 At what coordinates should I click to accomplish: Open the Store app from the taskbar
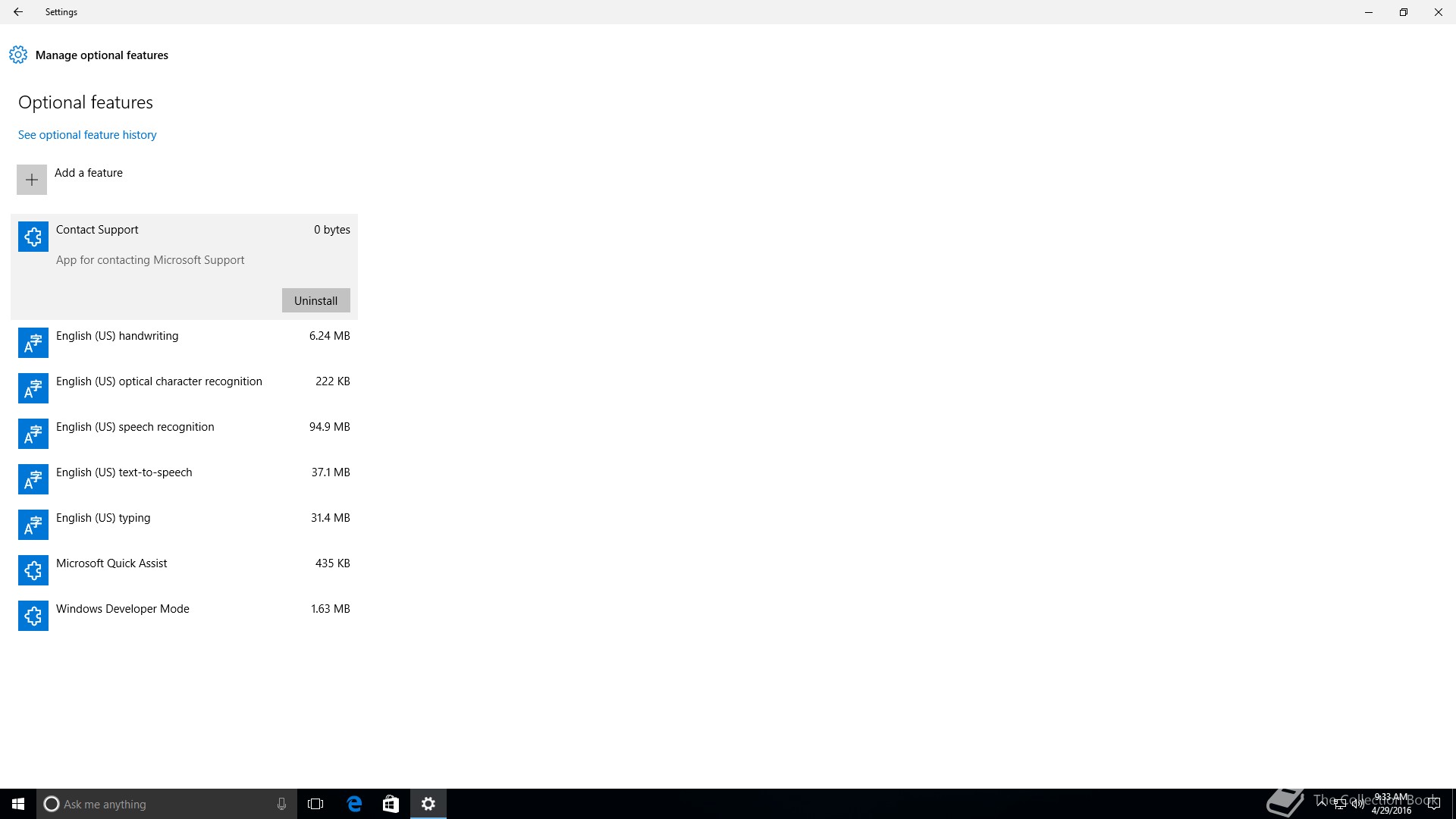(391, 804)
